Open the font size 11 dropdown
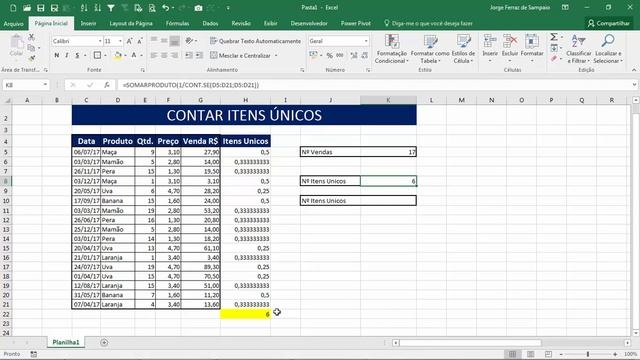Screen dimensions: 640x360 tap(120, 41)
